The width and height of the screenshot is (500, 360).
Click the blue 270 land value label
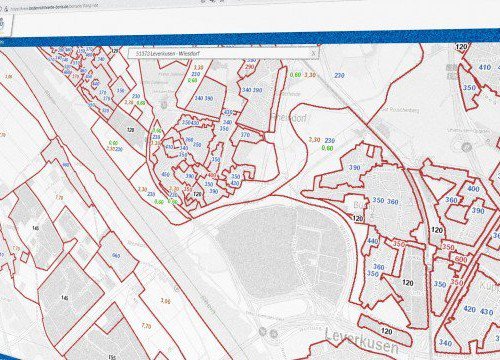(x=339, y=75)
